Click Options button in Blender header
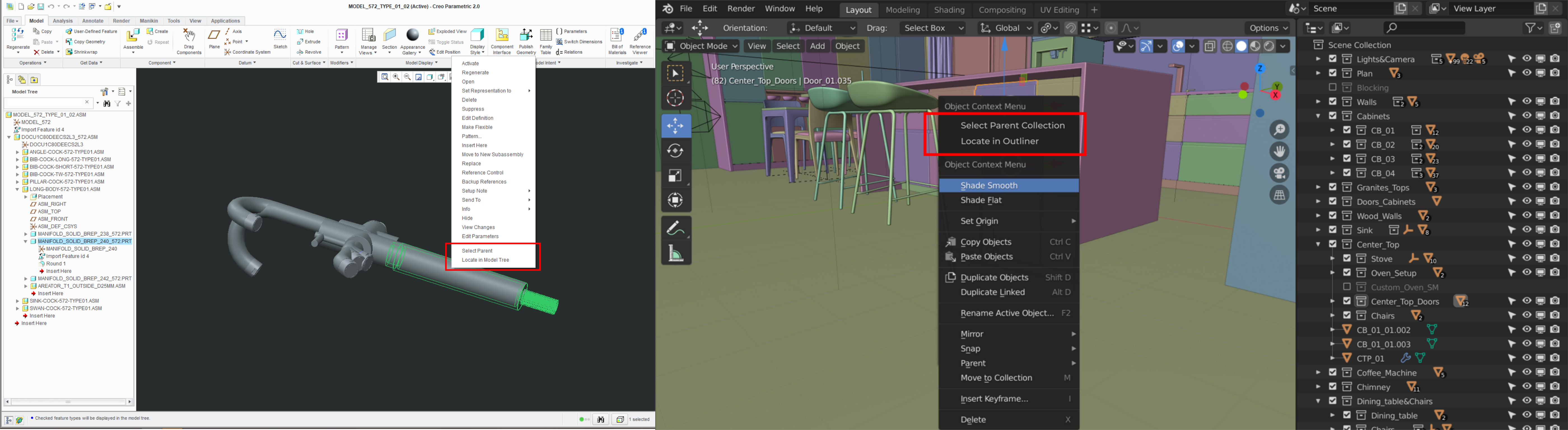This screenshot has height=430, width=1568. click(x=1268, y=28)
